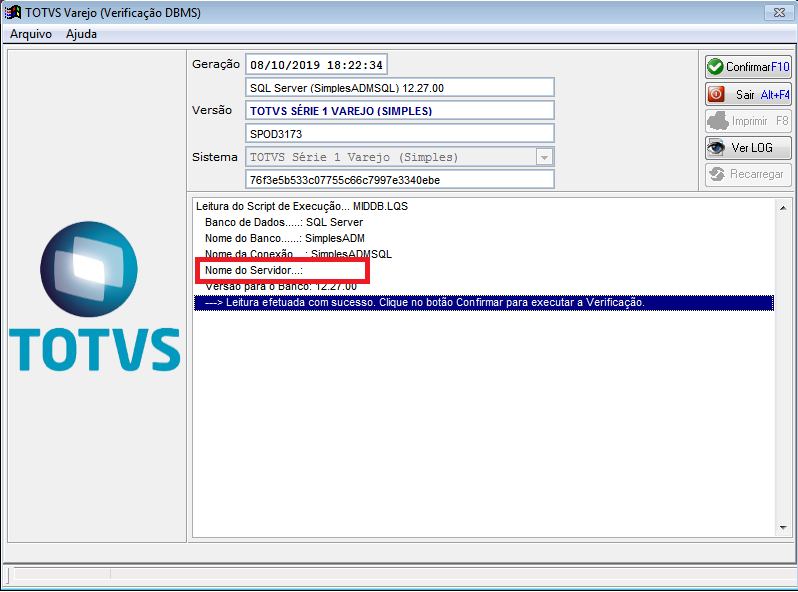Click the SQL Server (SimplesADMSQL) 12.27.00 field
The height and width of the screenshot is (592, 798).
click(400, 88)
